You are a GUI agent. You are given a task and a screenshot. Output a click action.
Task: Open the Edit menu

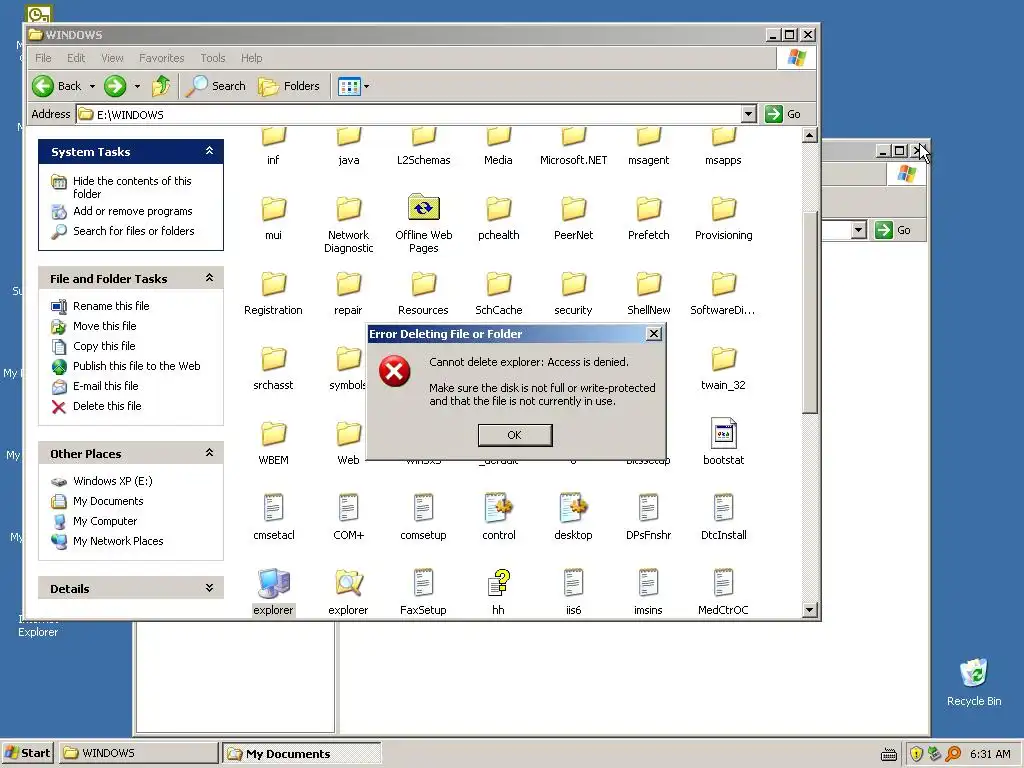[x=76, y=58]
